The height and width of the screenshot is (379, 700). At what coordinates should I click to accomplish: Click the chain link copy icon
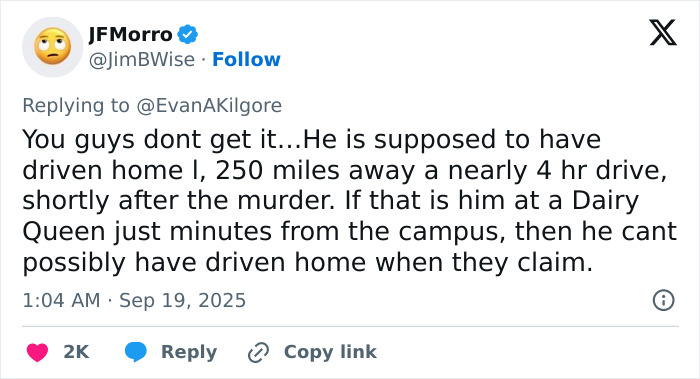258,352
